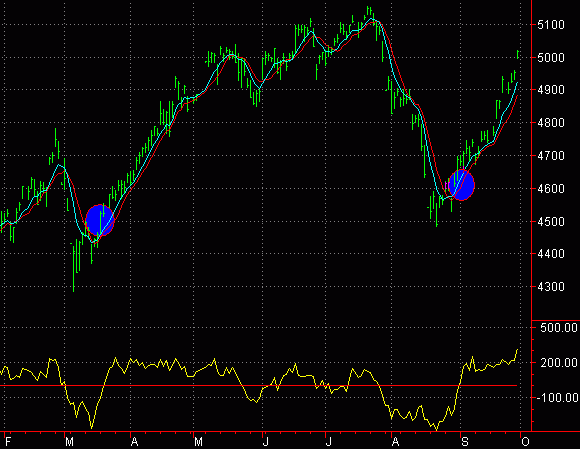Select the 5000 price axis label
This screenshot has width=580, height=449.
[x=551, y=58]
